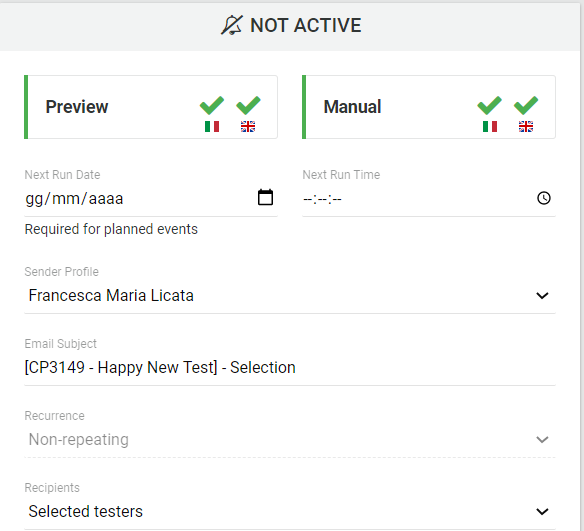584x531 pixels.
Task: Expand the Recipients Selected testers dropdown
Action: 290,512
